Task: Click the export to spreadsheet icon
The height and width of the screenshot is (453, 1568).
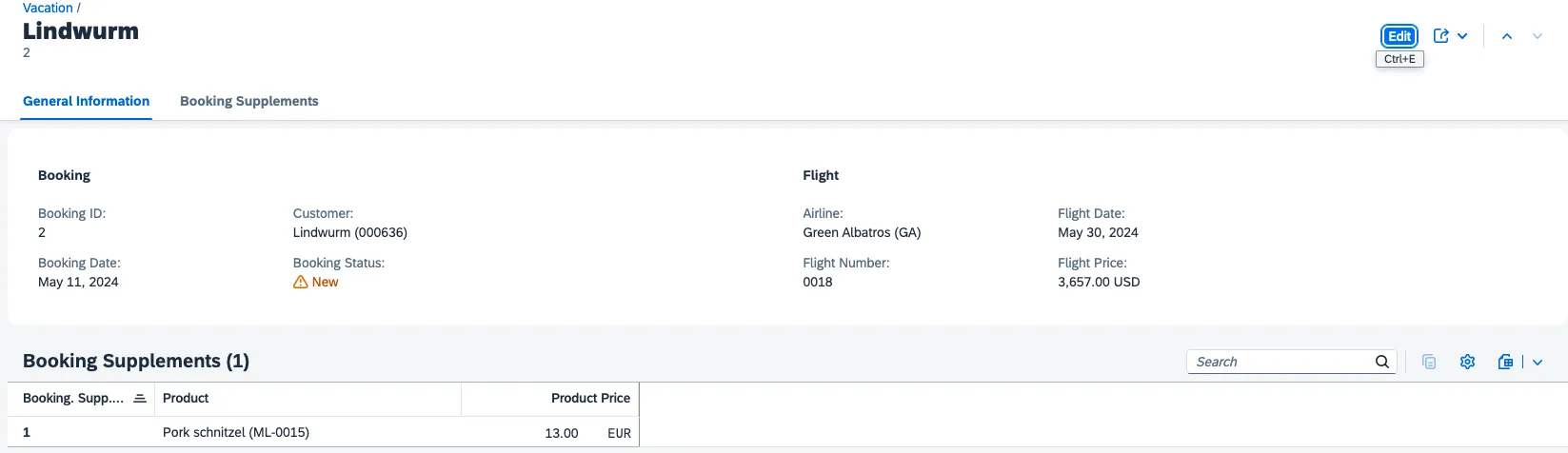Action: (x=1505, y=362)
